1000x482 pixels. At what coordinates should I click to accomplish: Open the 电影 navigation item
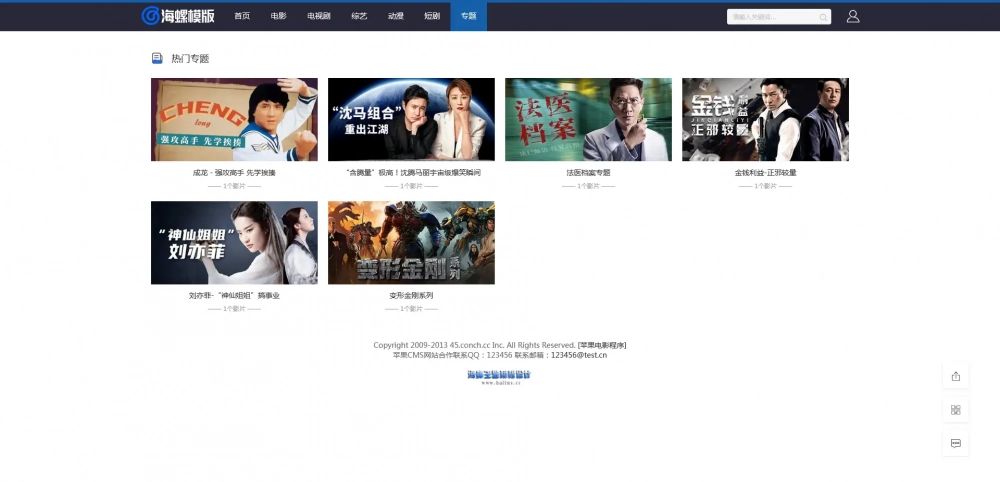[x=278, y=16]
